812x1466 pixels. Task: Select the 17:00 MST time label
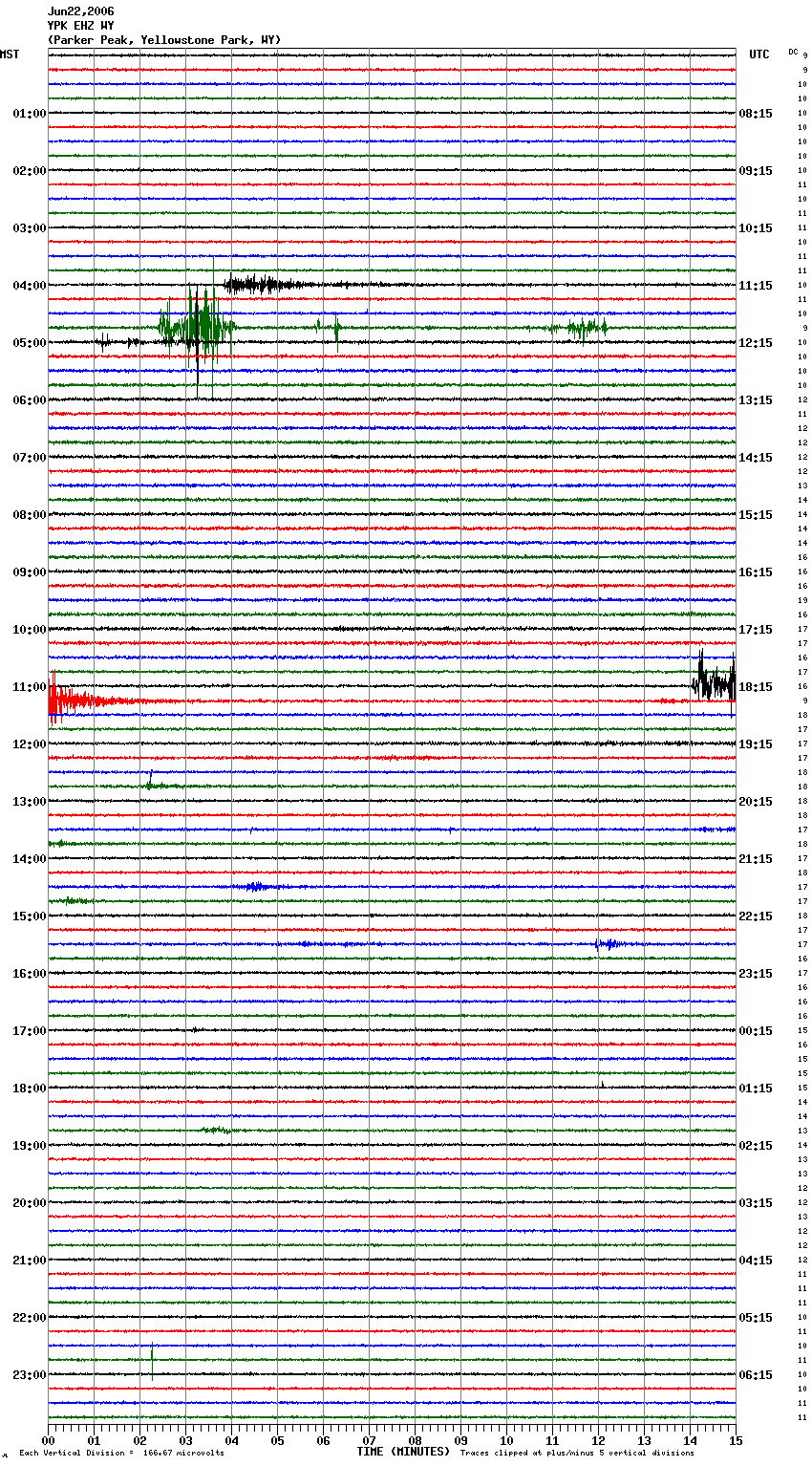(30, 1031)
